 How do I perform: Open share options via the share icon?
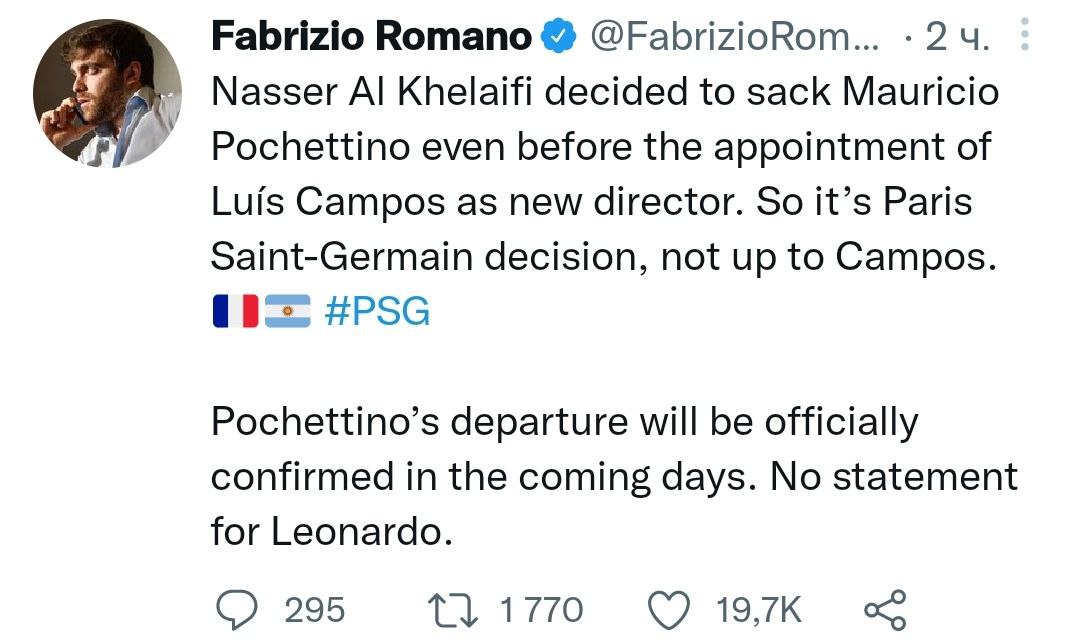pyautogui.click(x=883, y=609)
